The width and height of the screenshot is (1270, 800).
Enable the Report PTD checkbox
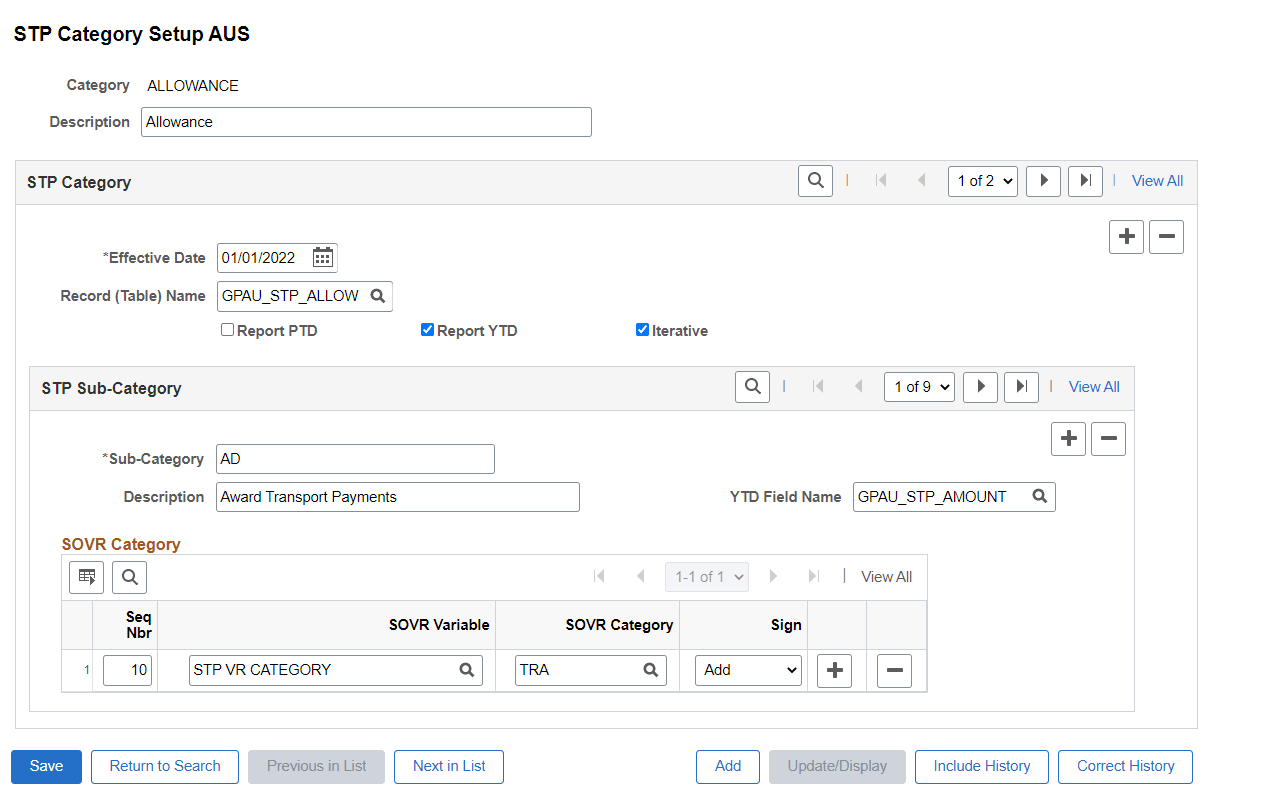227,329
